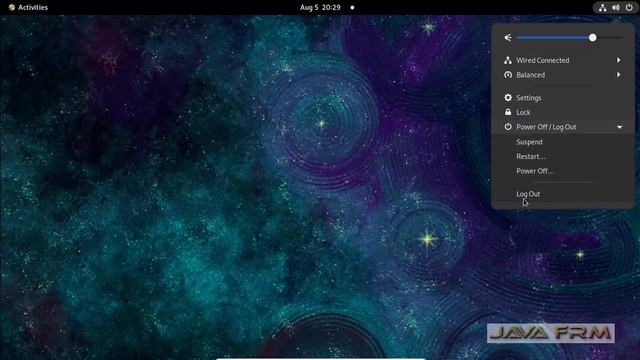Screen dimensions: 640x360
Task: Collapse the Power Off / Log Out section
Action: 563,127
